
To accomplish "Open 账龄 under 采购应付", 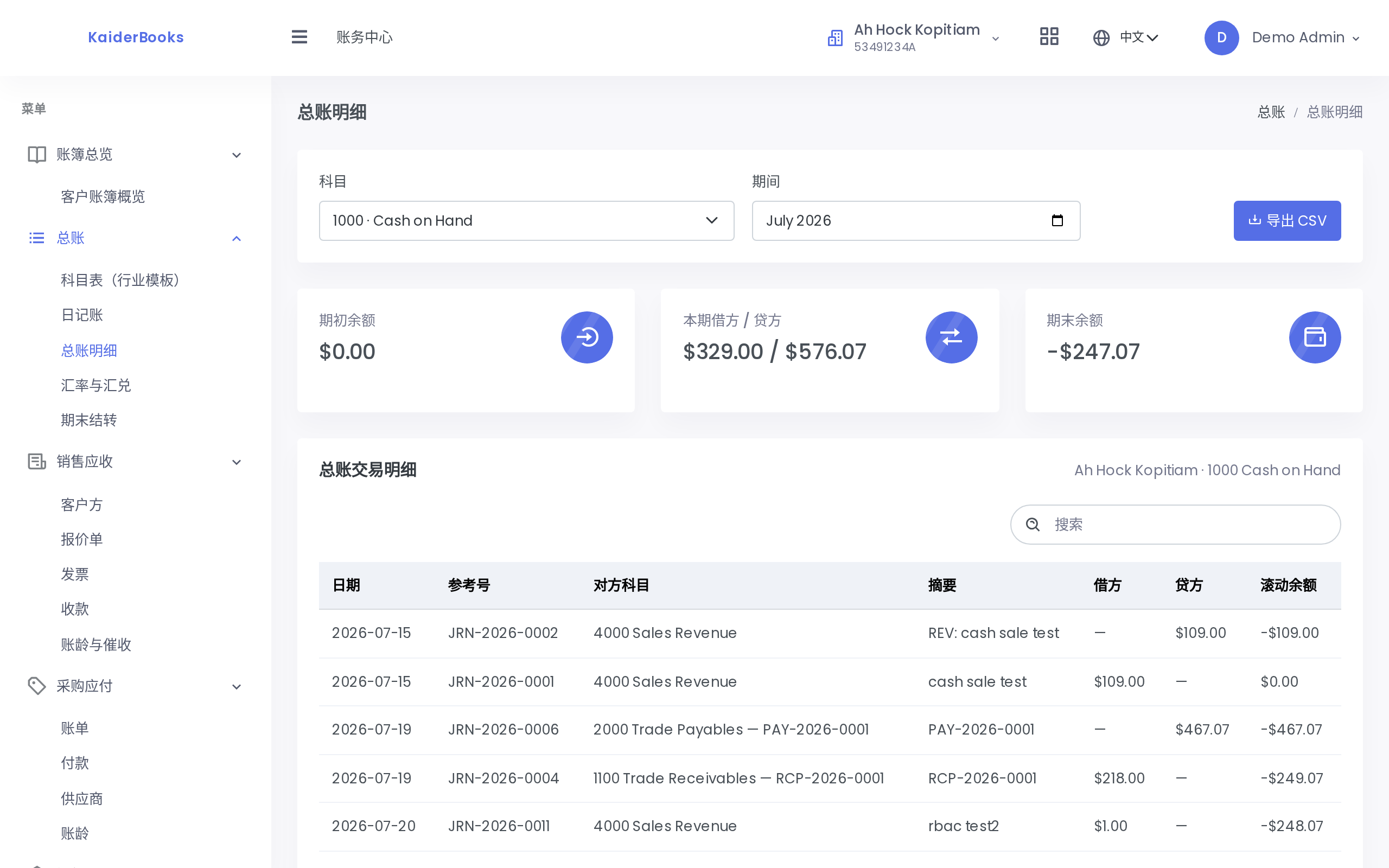I will (75, 834).
